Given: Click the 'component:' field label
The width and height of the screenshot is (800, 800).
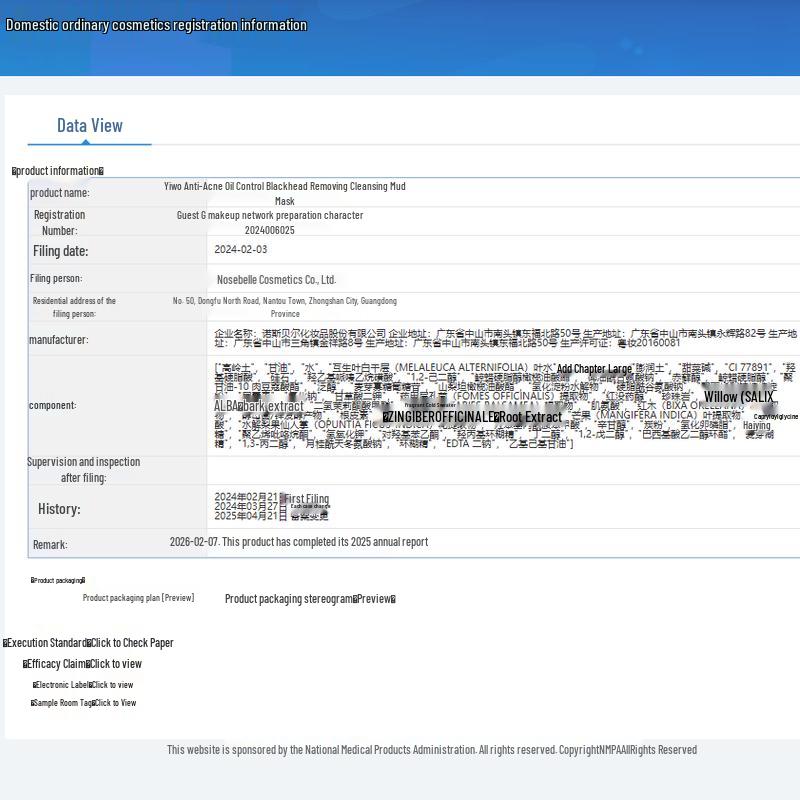Looking at the screenshot, I should coord(53,405).
